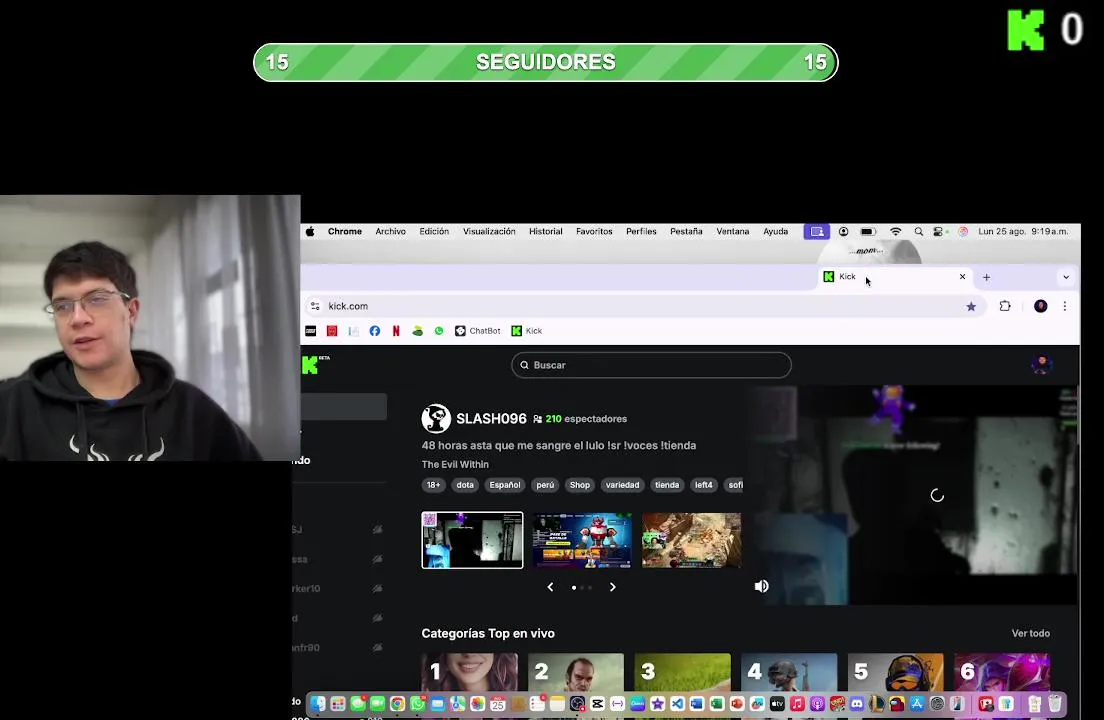Open the Edición menu
Viewport: 1104px width, 720px height.
[x=434, y=232]
